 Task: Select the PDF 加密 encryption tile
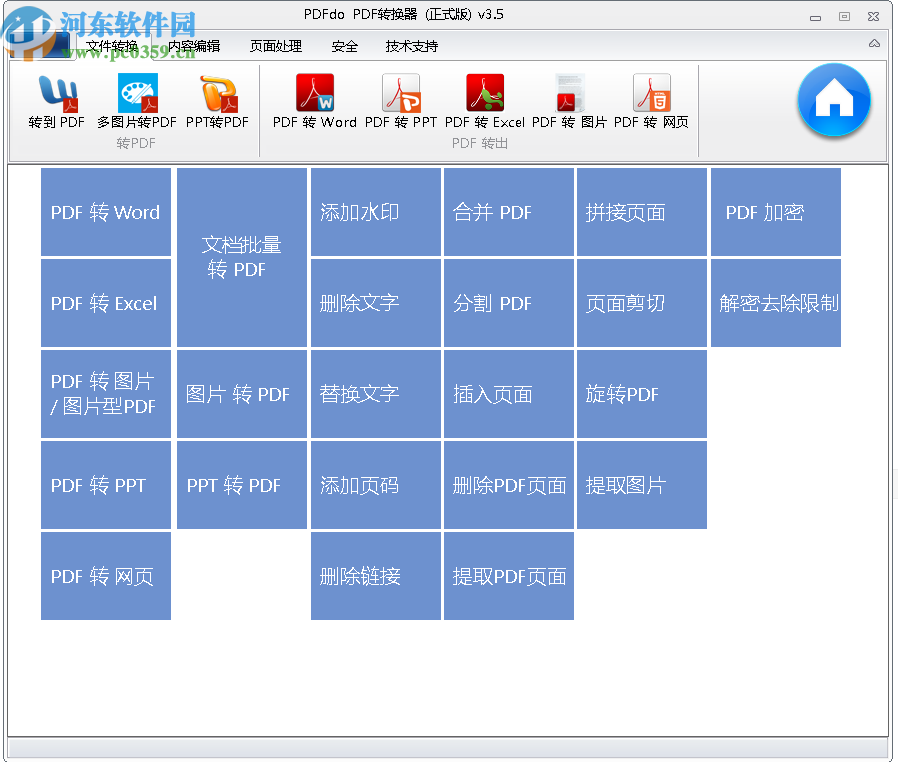pyautogui.click(x=775, y=212)
